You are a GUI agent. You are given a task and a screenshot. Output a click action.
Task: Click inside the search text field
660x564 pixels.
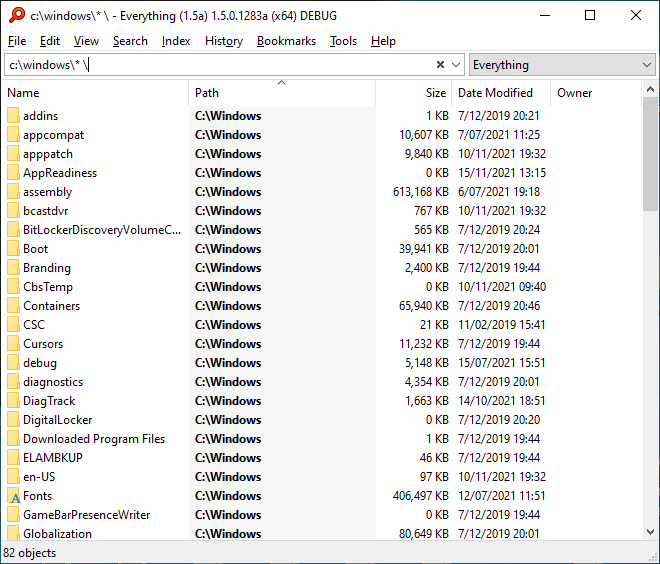[x=219, y=65]
